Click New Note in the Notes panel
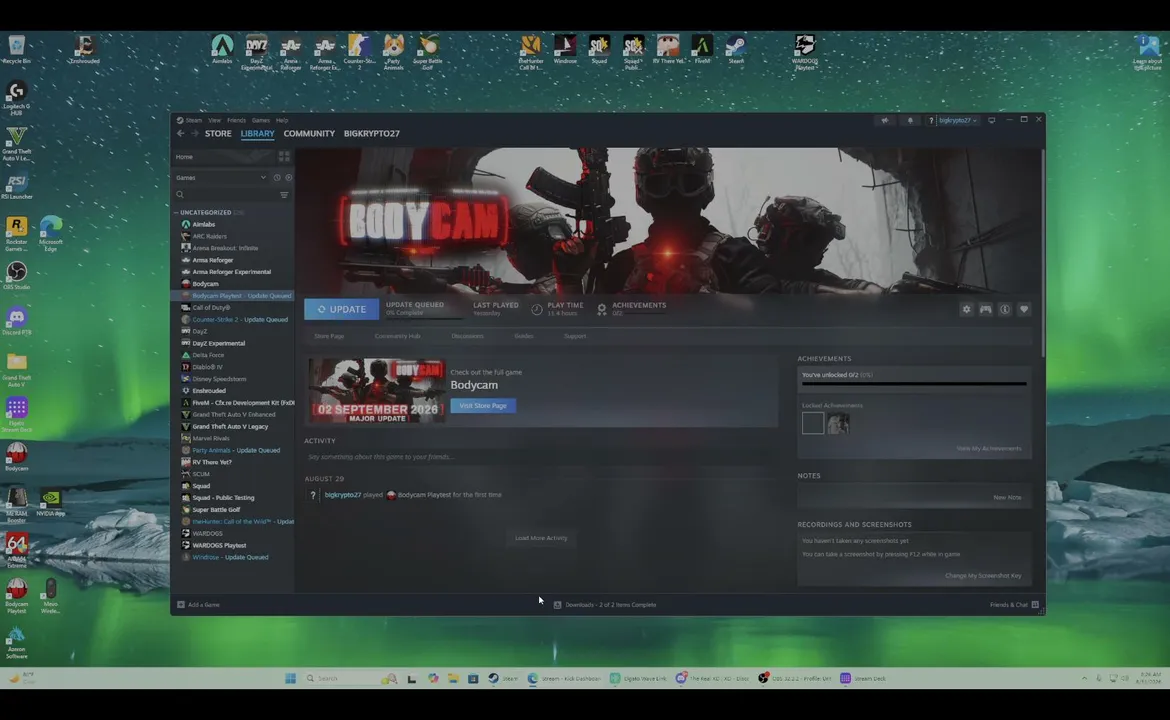Screen dimensions: 1170x720 (x=1007, y=498)
